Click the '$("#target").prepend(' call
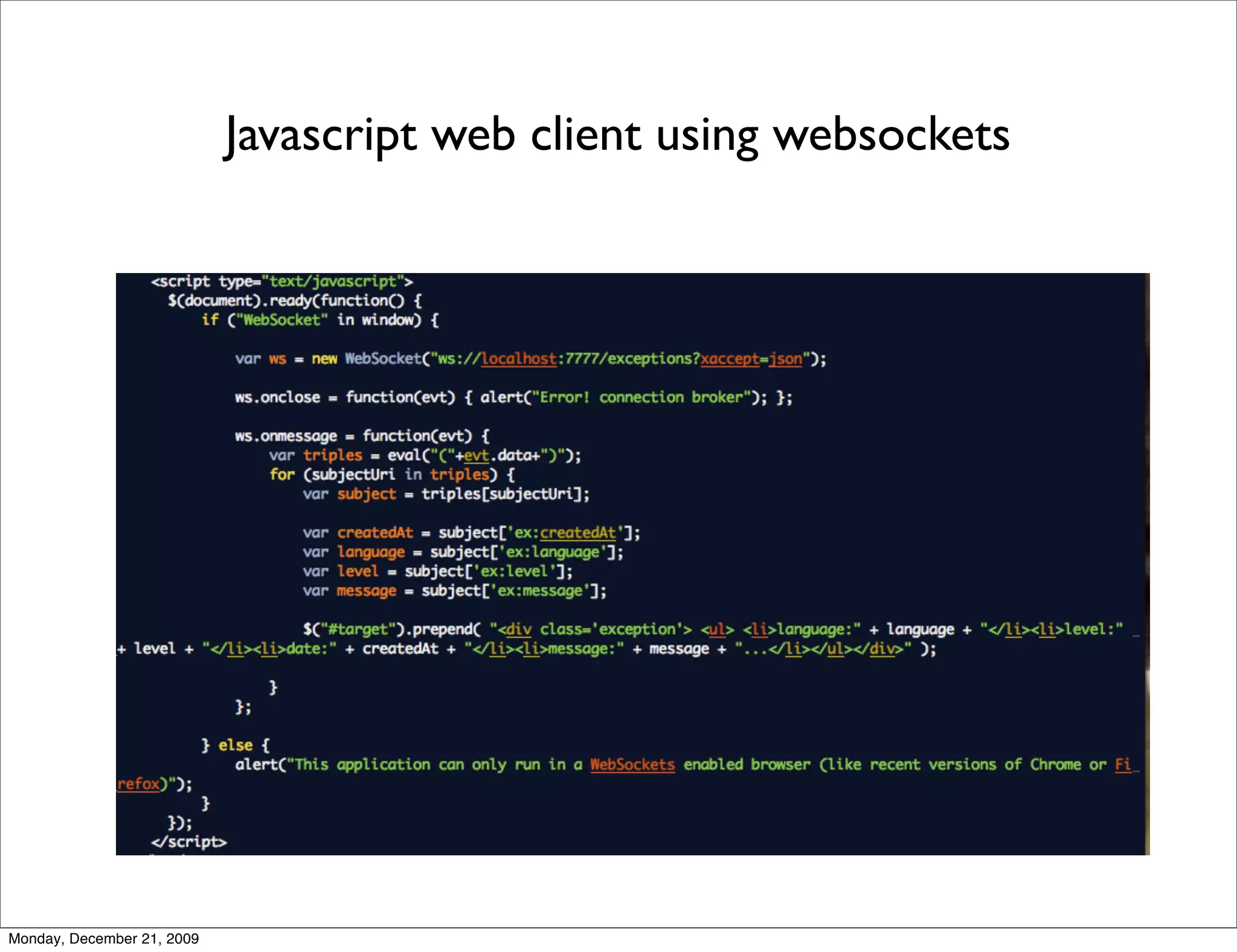 tap(392, 629)
